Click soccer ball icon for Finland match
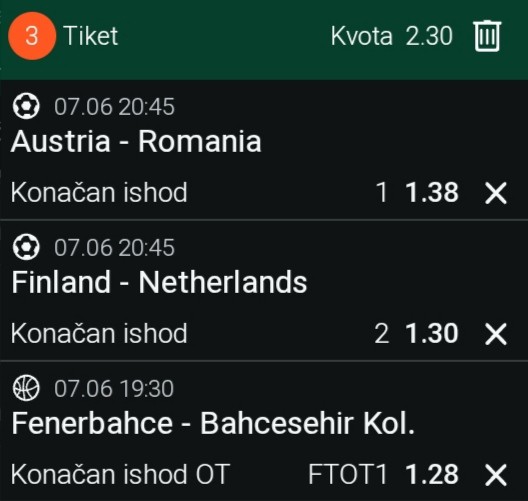This screenshot has width=528, height=501. pyautogui.click(x=26, y=247)
